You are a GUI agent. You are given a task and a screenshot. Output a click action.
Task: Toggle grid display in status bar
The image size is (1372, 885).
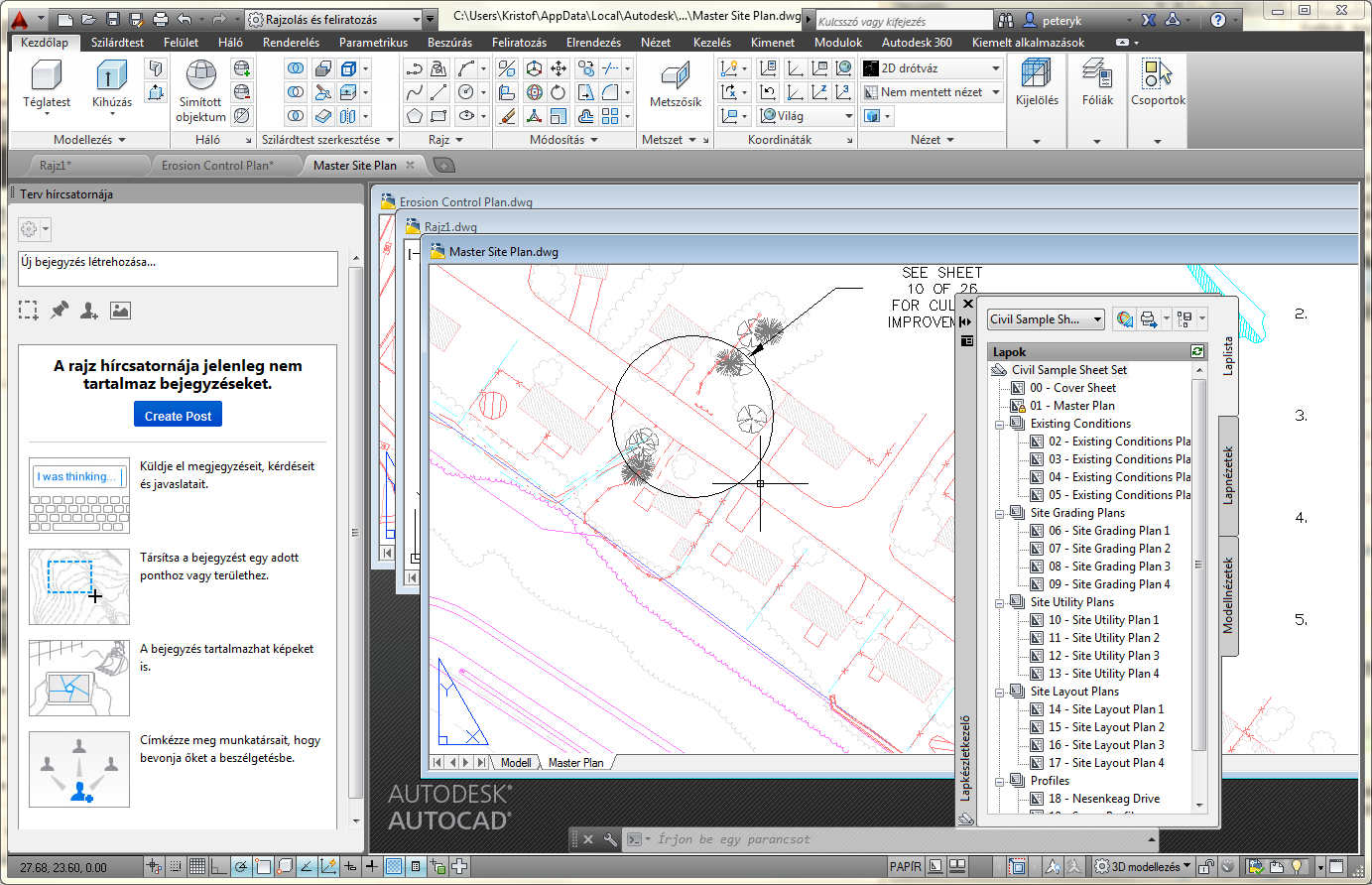196,866
